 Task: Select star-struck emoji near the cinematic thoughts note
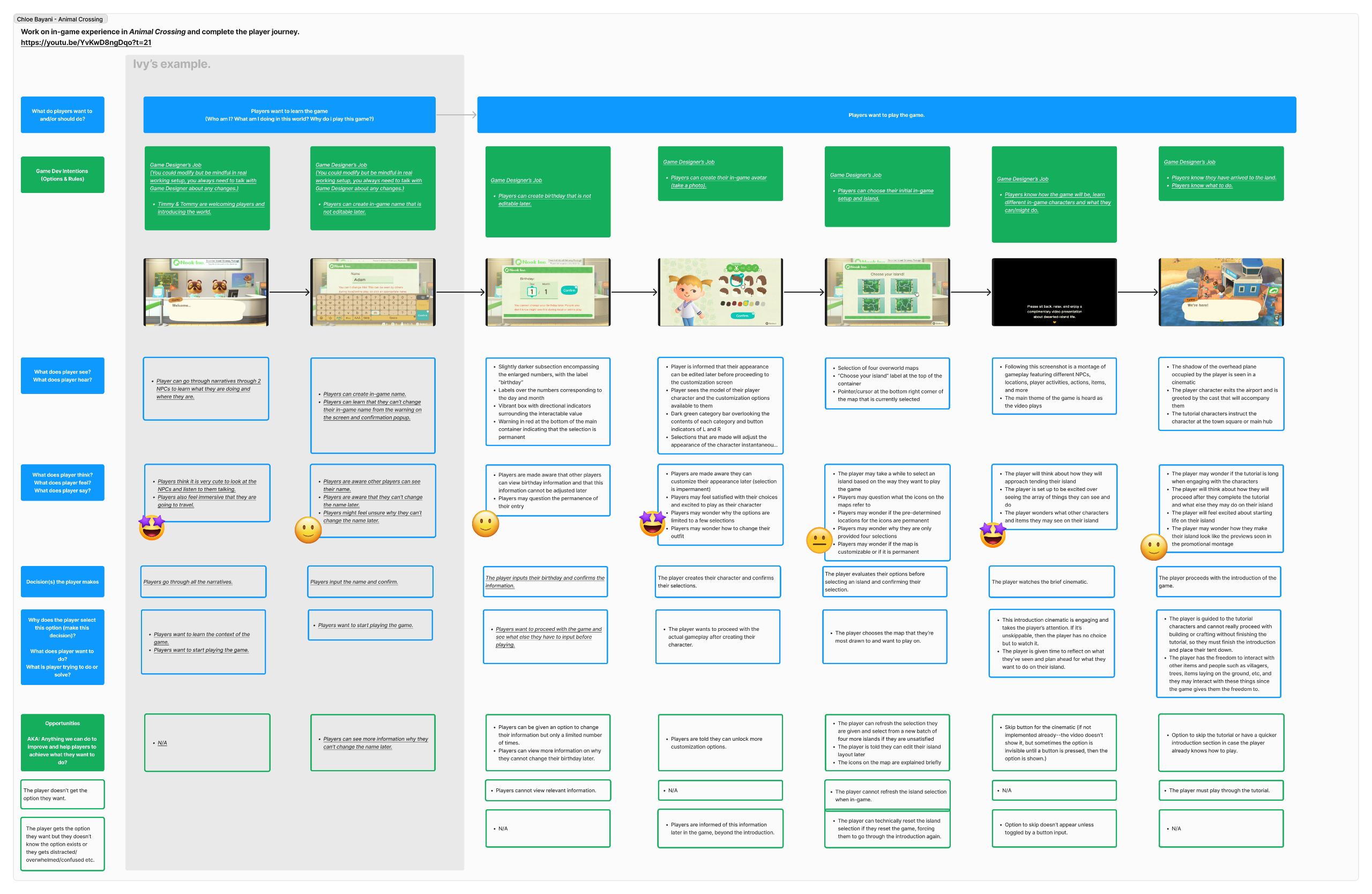tap(993, 535)
